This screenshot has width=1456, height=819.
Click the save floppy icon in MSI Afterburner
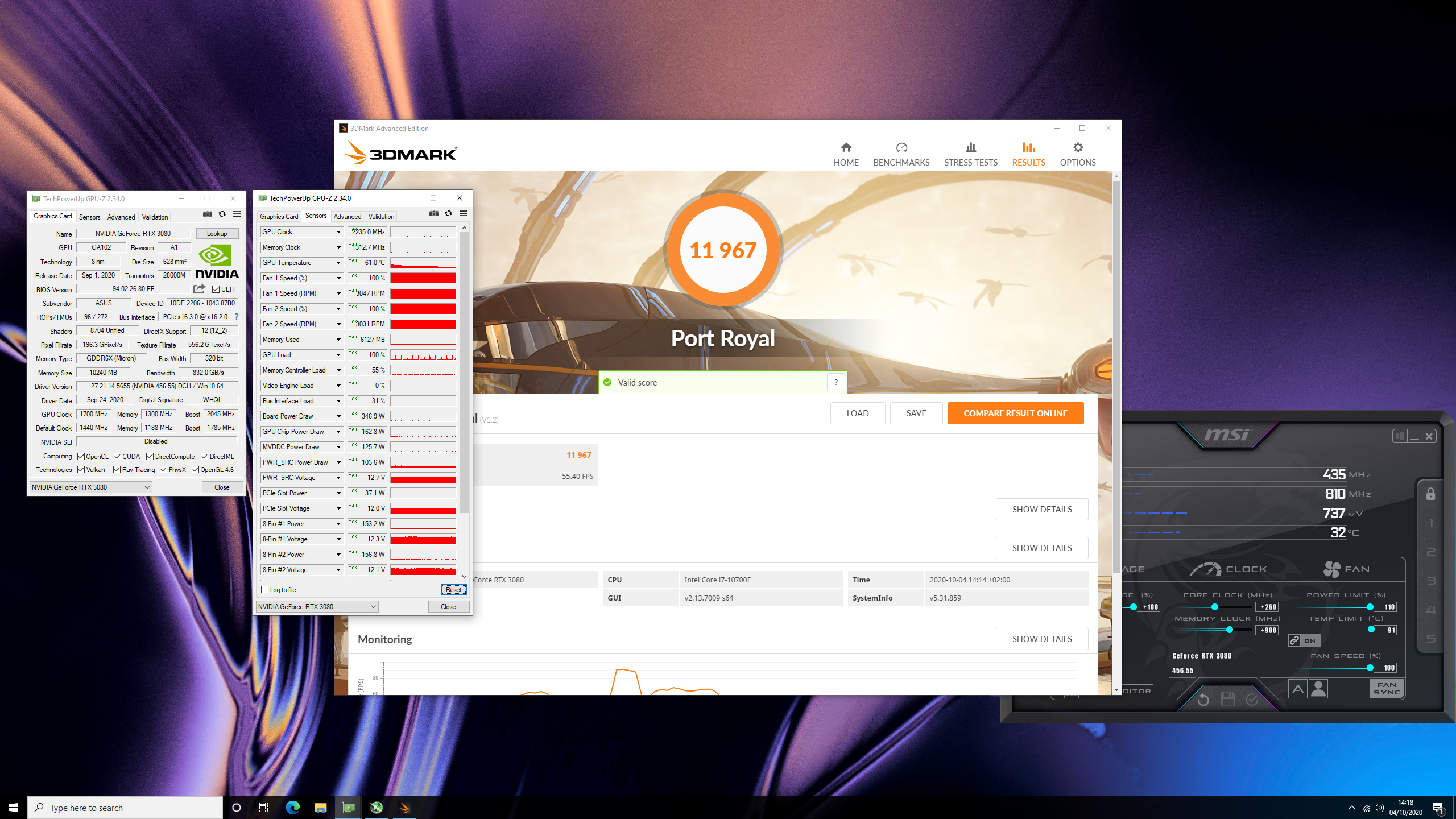[1227, 699]
